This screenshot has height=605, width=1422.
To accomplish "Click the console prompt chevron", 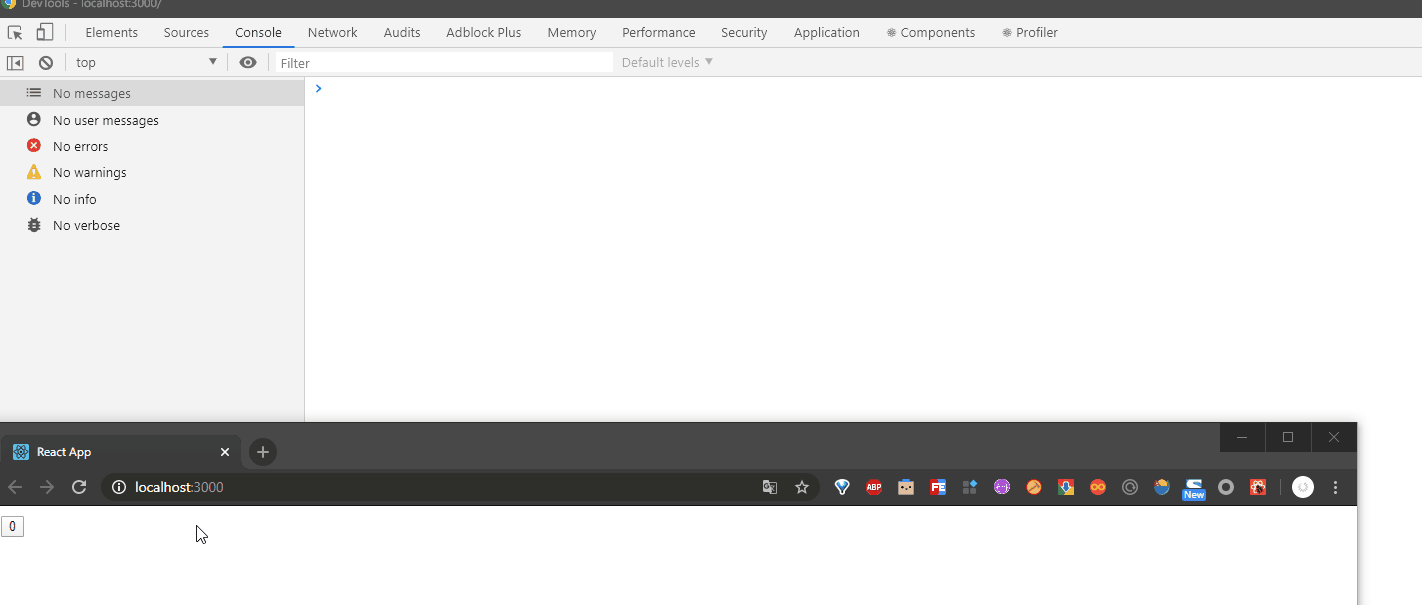I will 319,89.
